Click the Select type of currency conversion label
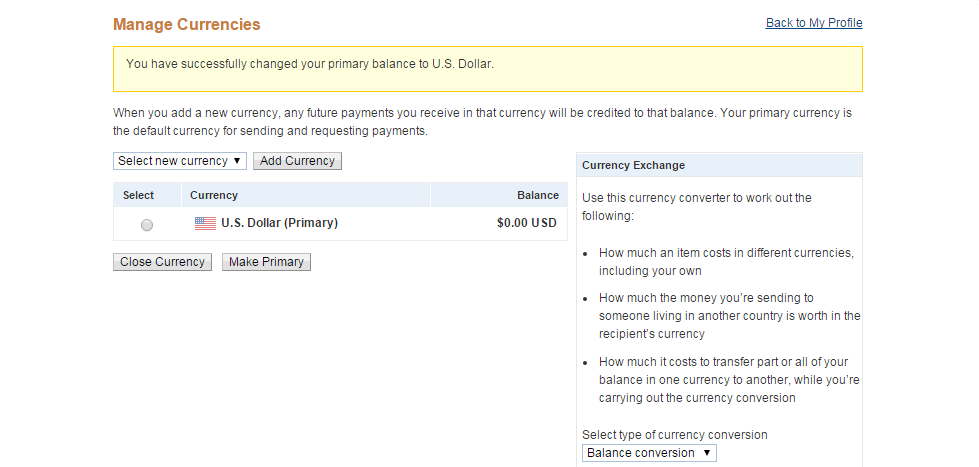This screenshot has width=979, height=467. [674, 435]
